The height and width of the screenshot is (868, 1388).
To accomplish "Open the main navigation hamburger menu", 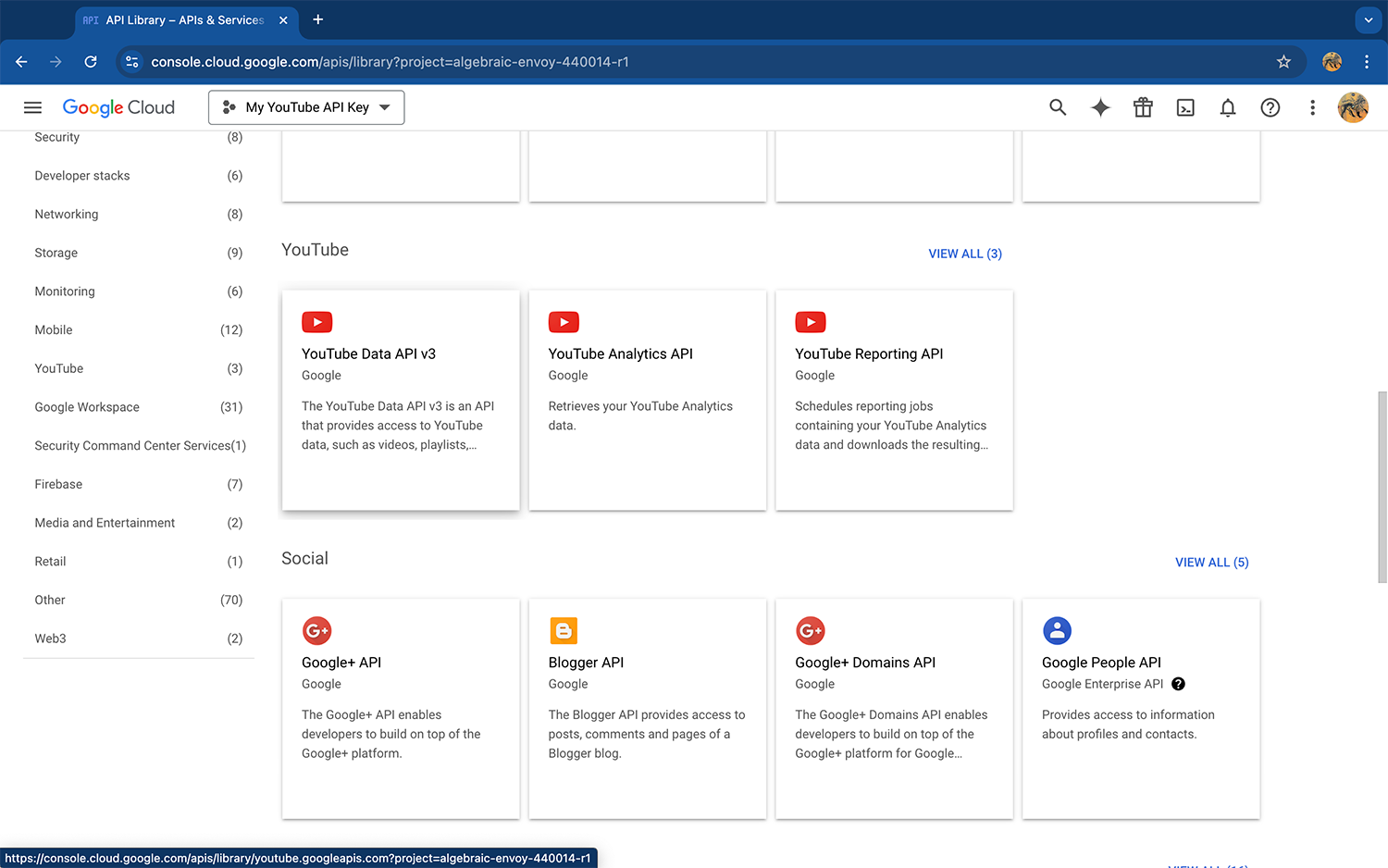I will [32, 107].
